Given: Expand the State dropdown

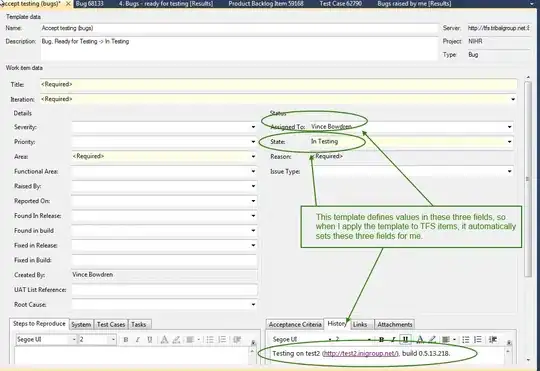Looking at the screenshot, I should (x=509, y=142).
